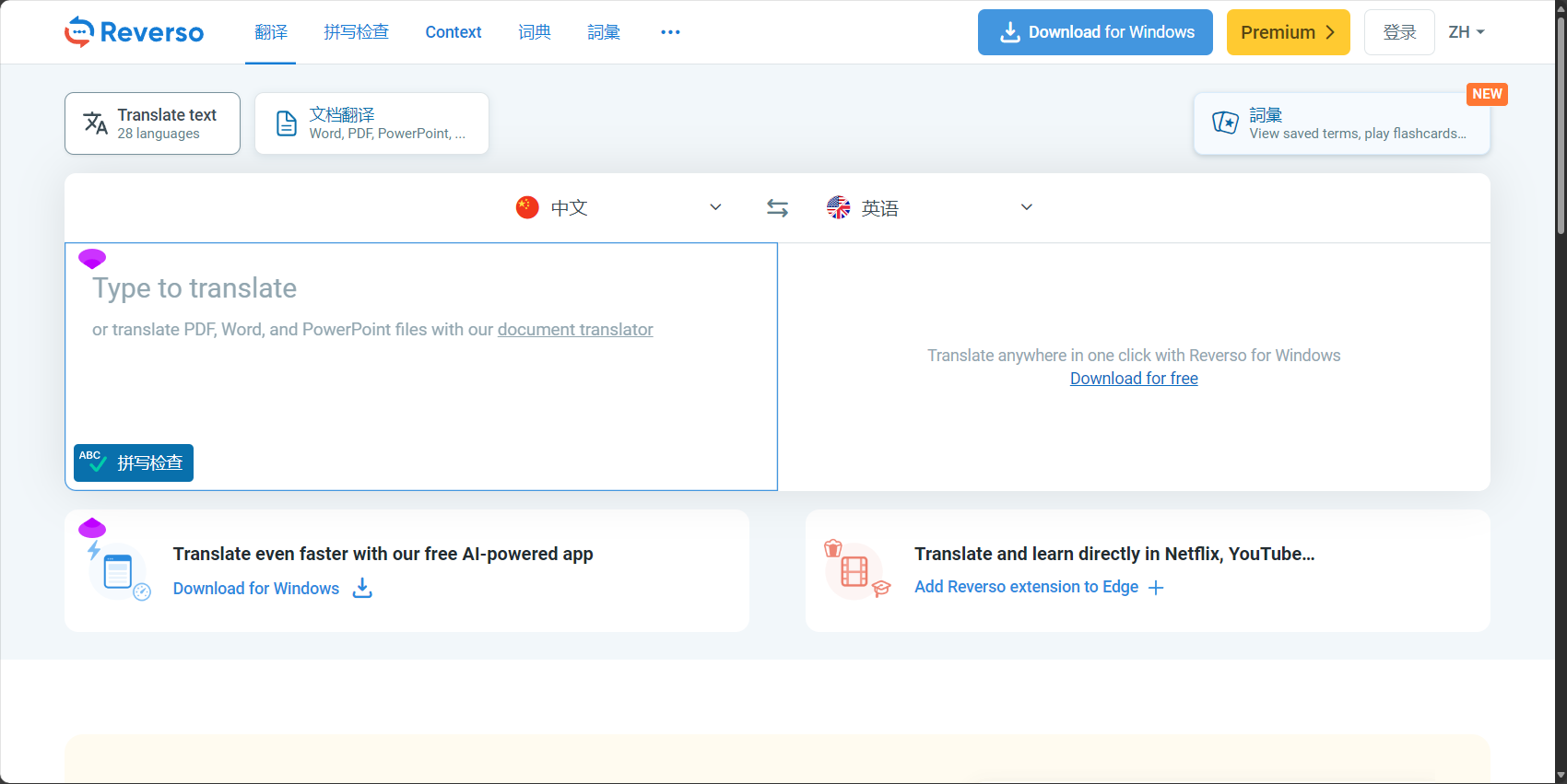Open the three-dot more menu
The image size is (1567, 784).
[670, 32]
